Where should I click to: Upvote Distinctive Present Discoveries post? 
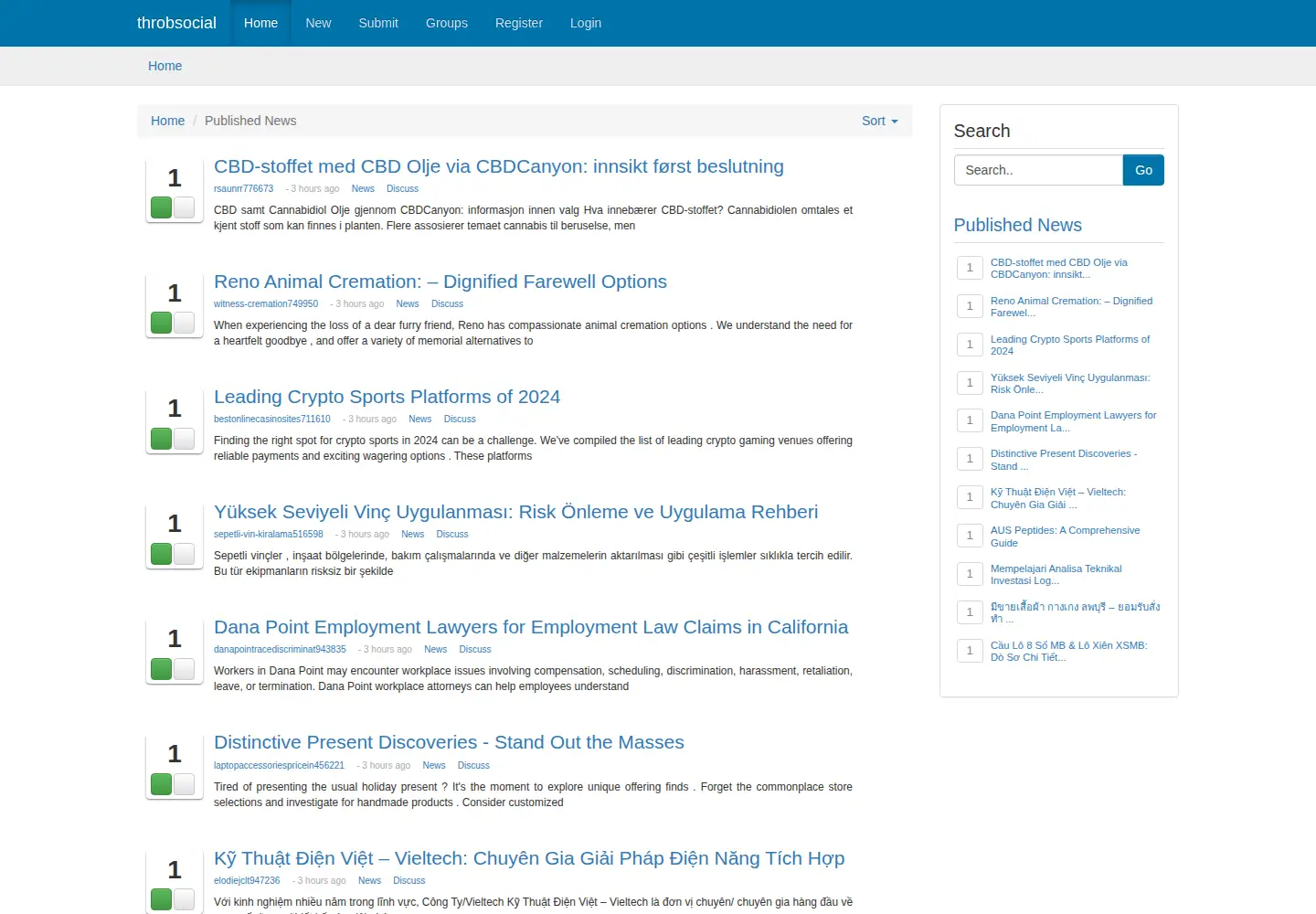[x=162, y=784]
